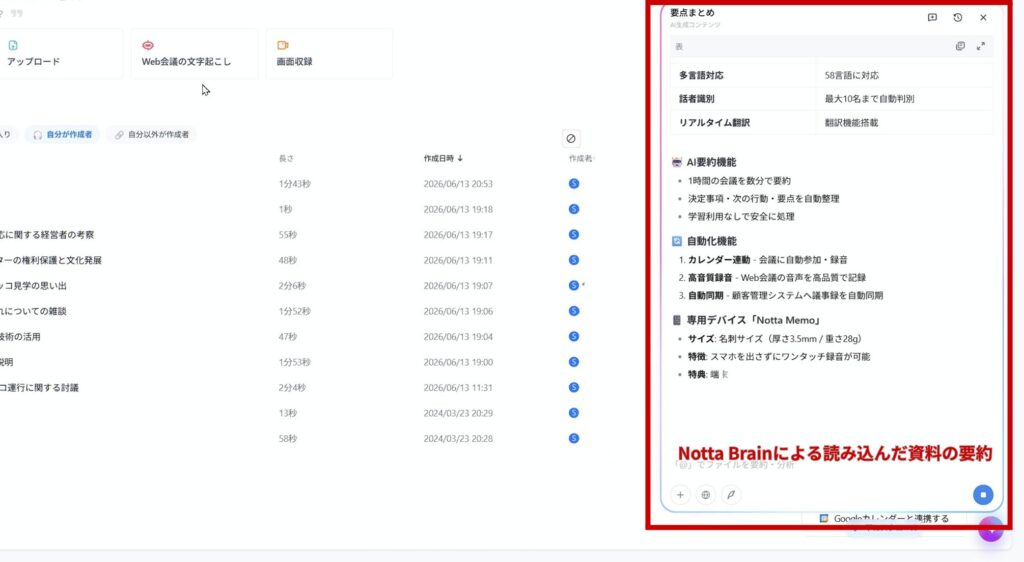Click creator avatar on 2026/06/13 19:17 row

[573, 235]
